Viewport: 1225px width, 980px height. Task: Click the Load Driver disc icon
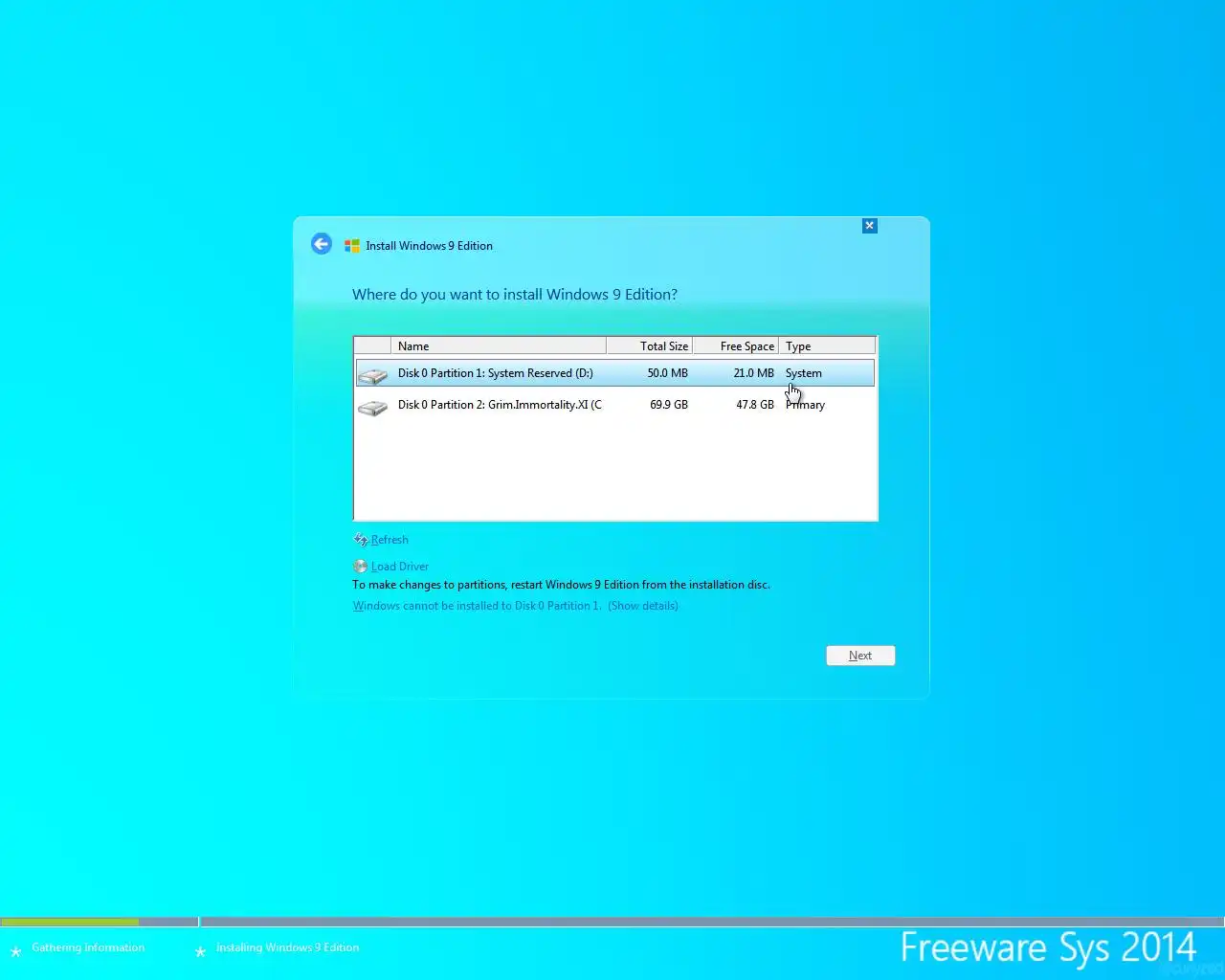pos(361,567)
